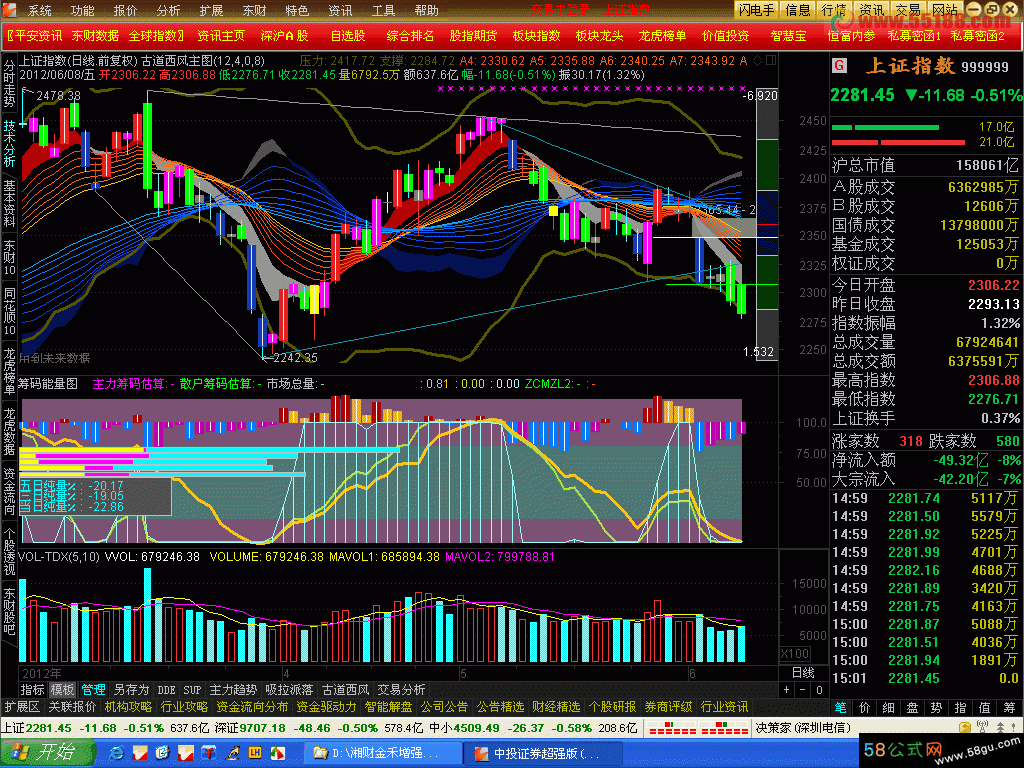The image size is (1024, 768).
Task: Select 主力趋势 indicator tab
Action: (233, 690)
